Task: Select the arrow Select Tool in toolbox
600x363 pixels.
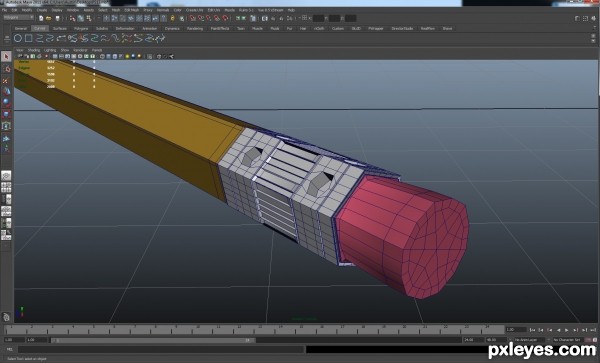Action: [x=6, y=57]
